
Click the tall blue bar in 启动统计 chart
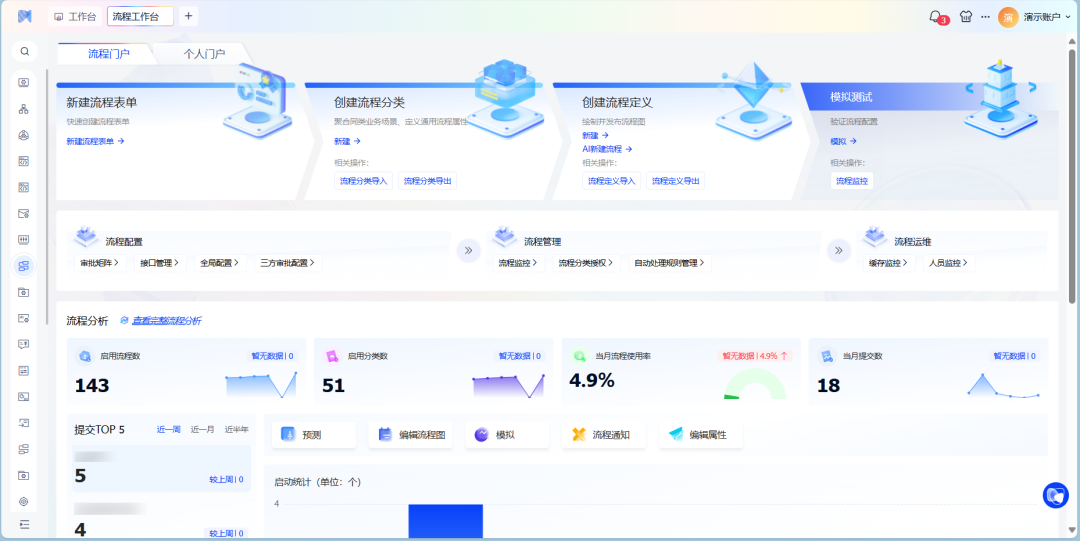click(445, 520)
